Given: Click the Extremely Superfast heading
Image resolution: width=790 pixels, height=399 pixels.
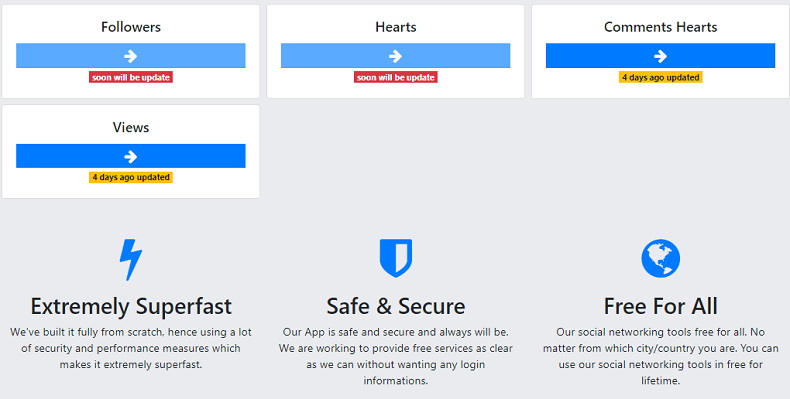Looking at the screenshot, I should [131, 306].
